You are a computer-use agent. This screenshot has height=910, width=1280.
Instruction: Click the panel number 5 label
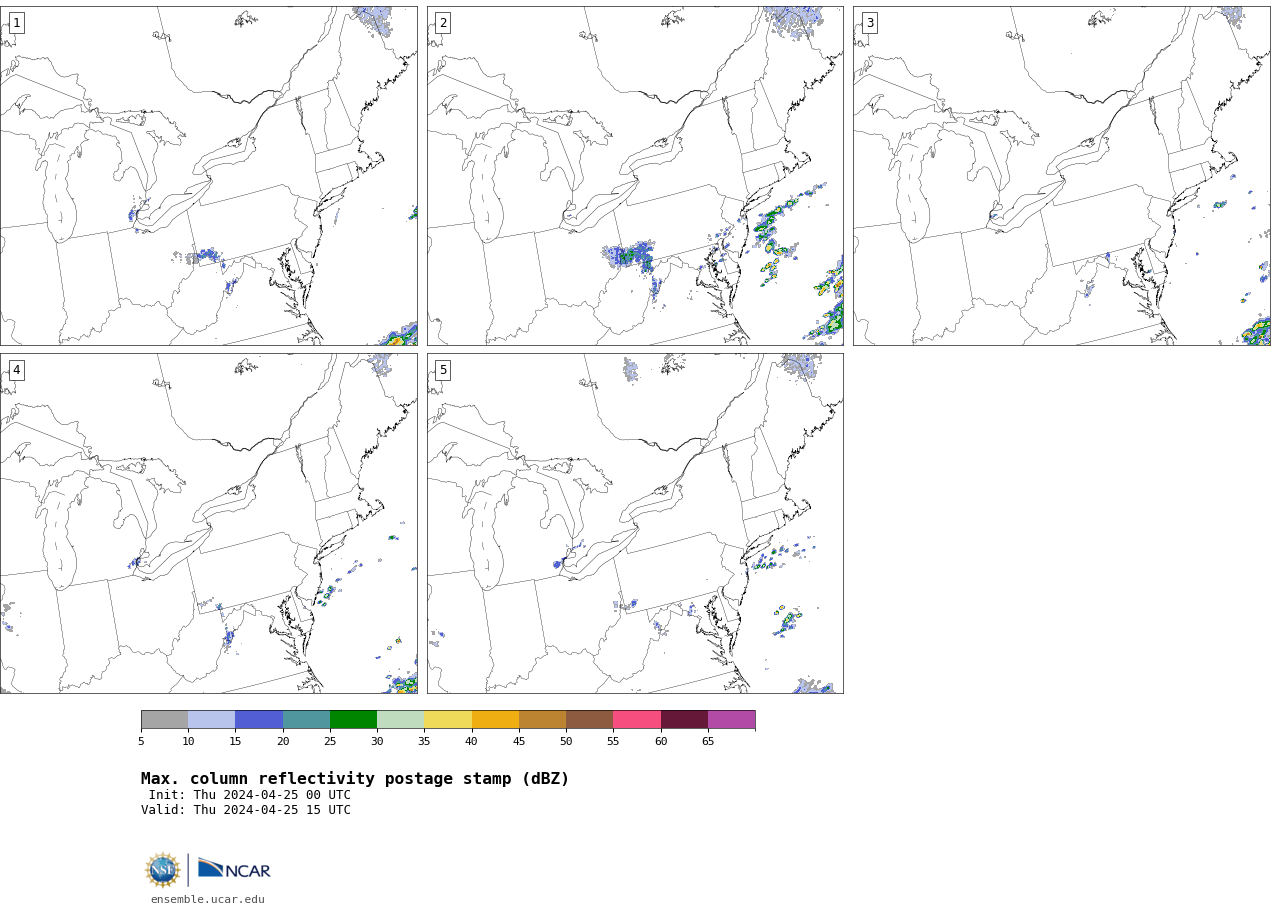pos(443,370)
